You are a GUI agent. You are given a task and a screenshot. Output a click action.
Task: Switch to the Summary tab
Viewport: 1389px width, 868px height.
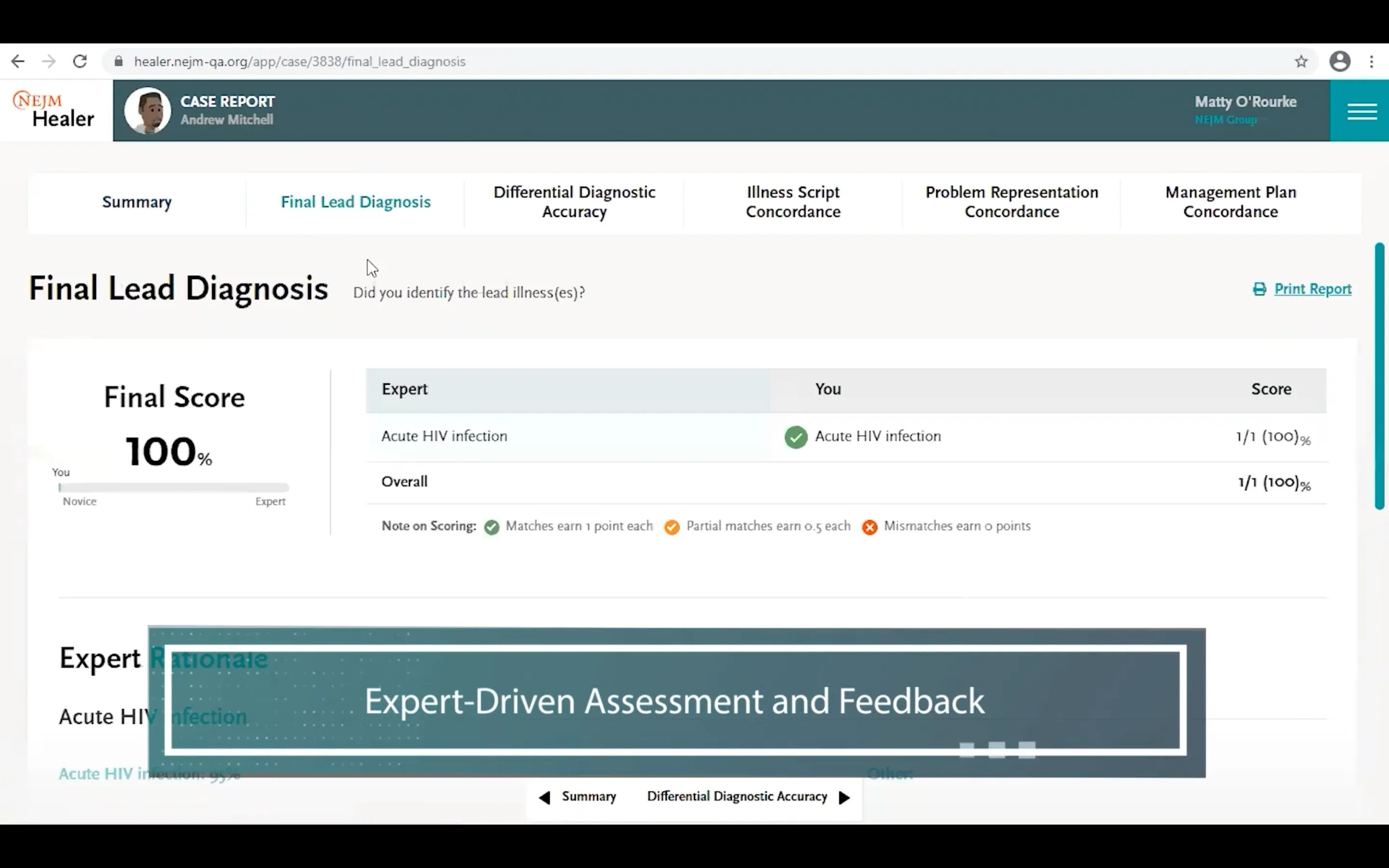pyautogui.click(x=136, y=202)
